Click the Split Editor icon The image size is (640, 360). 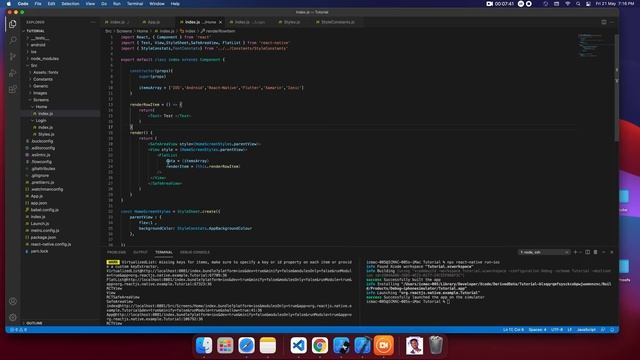coord(604,22)
